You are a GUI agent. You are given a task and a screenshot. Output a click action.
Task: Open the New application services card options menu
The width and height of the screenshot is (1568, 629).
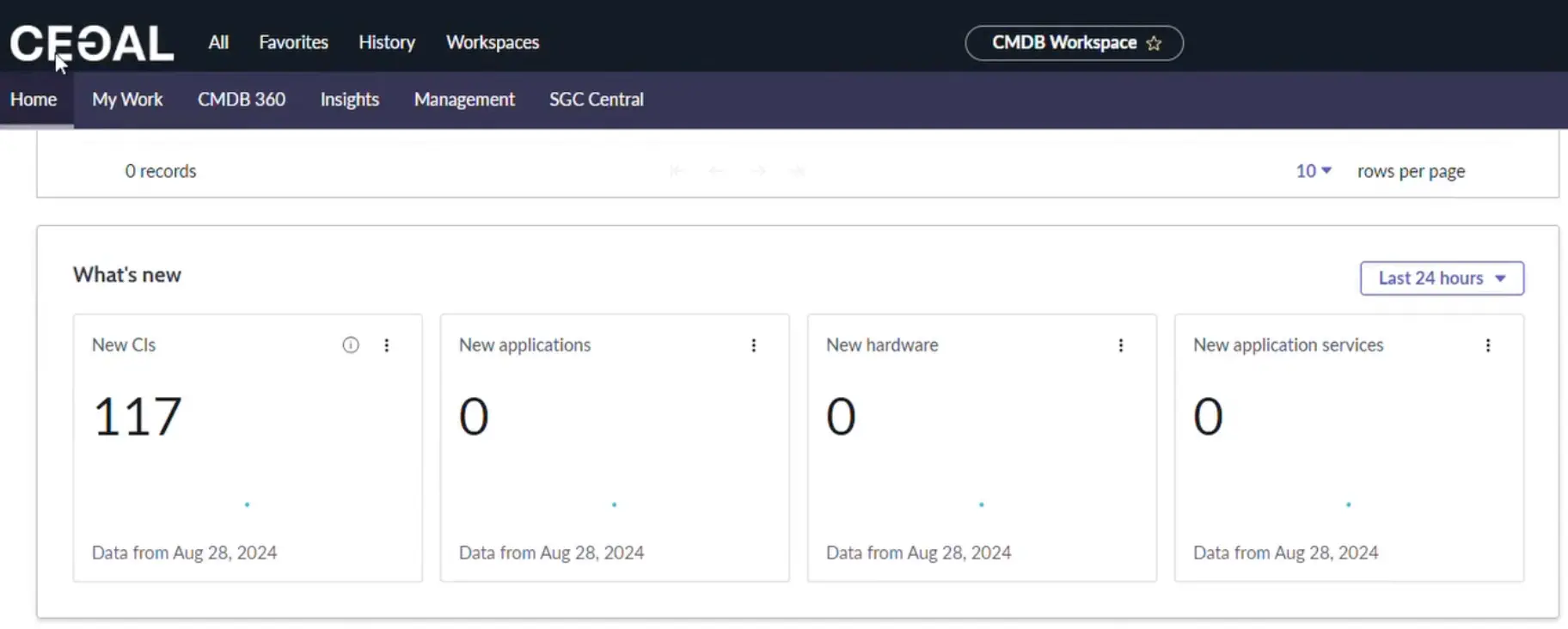1488,345
